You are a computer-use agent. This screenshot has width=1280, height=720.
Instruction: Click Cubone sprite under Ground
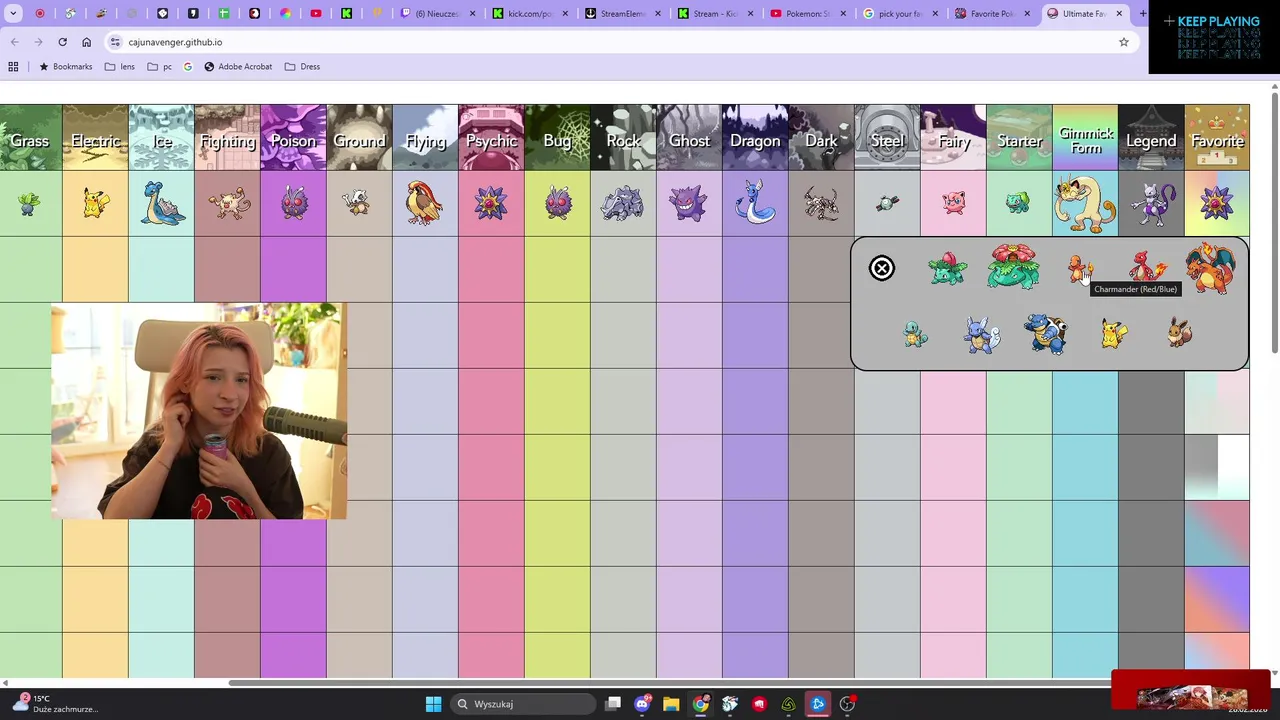tap(358, 203)
